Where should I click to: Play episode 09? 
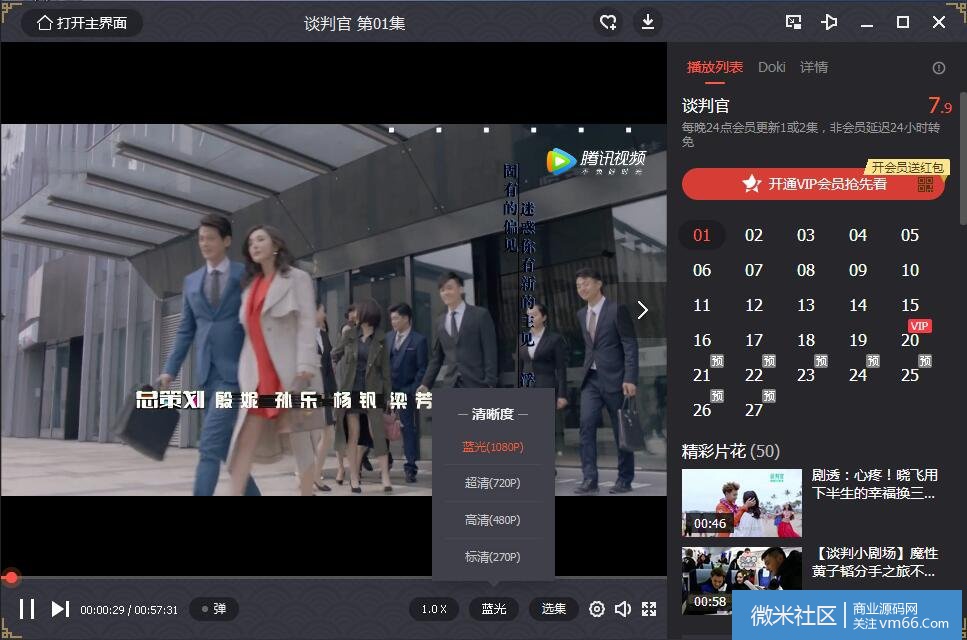pos(858,271)
